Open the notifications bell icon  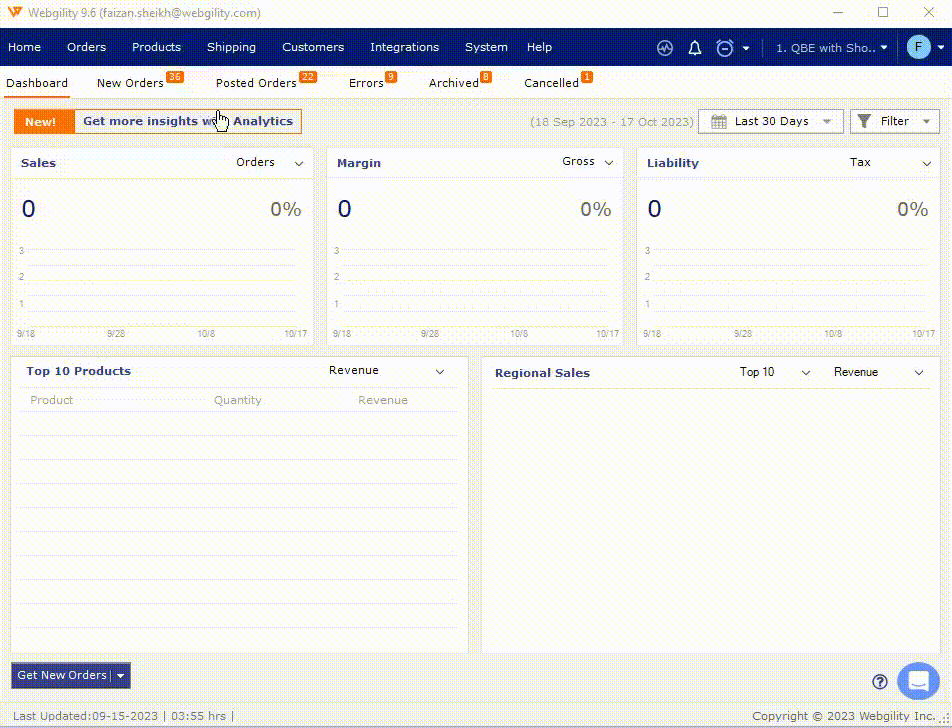(x=695, y=48)
